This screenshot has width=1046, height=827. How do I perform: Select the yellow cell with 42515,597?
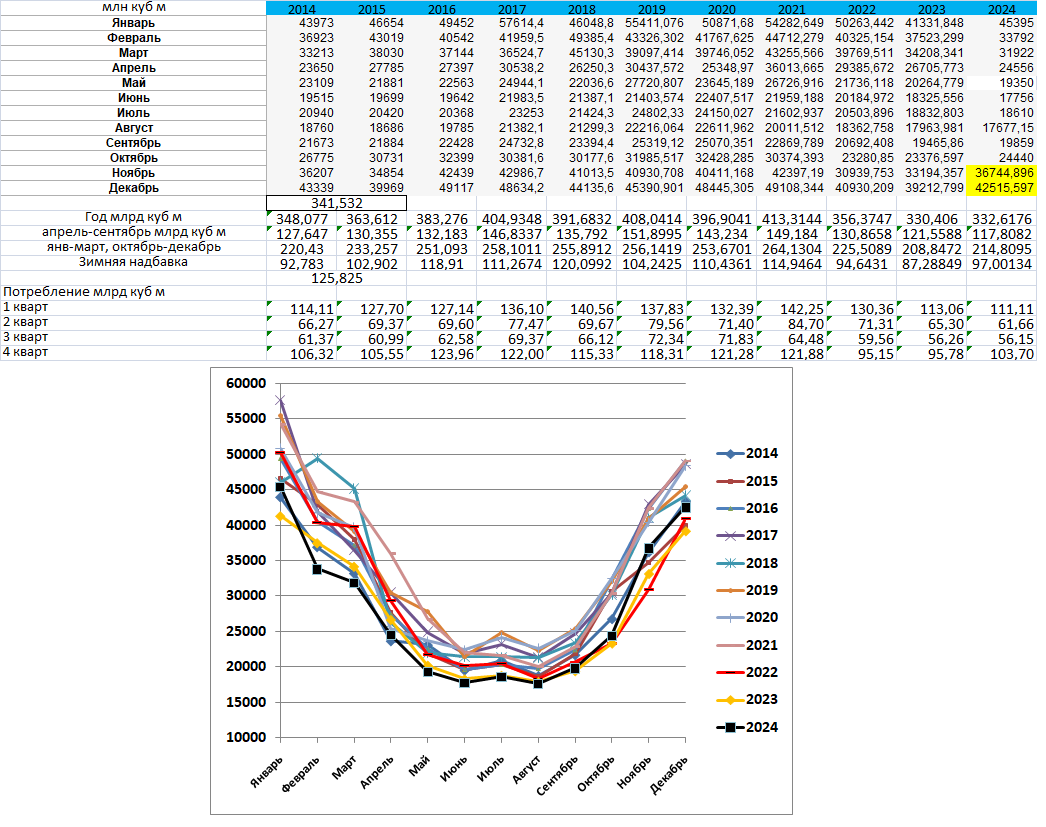[x=1001, y=188]
